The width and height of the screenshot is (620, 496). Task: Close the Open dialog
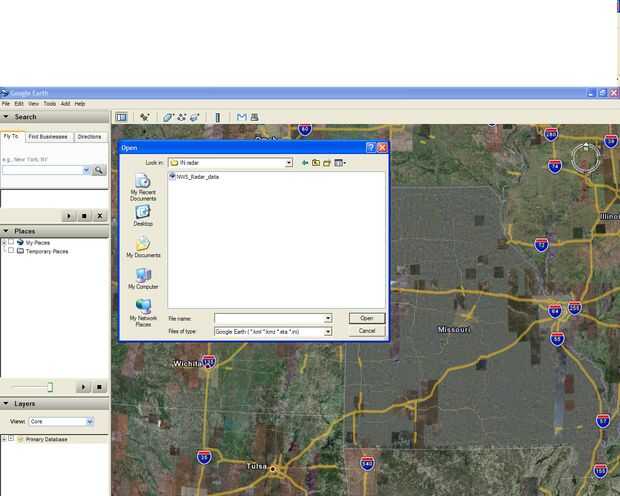click(x=382, y=148)
